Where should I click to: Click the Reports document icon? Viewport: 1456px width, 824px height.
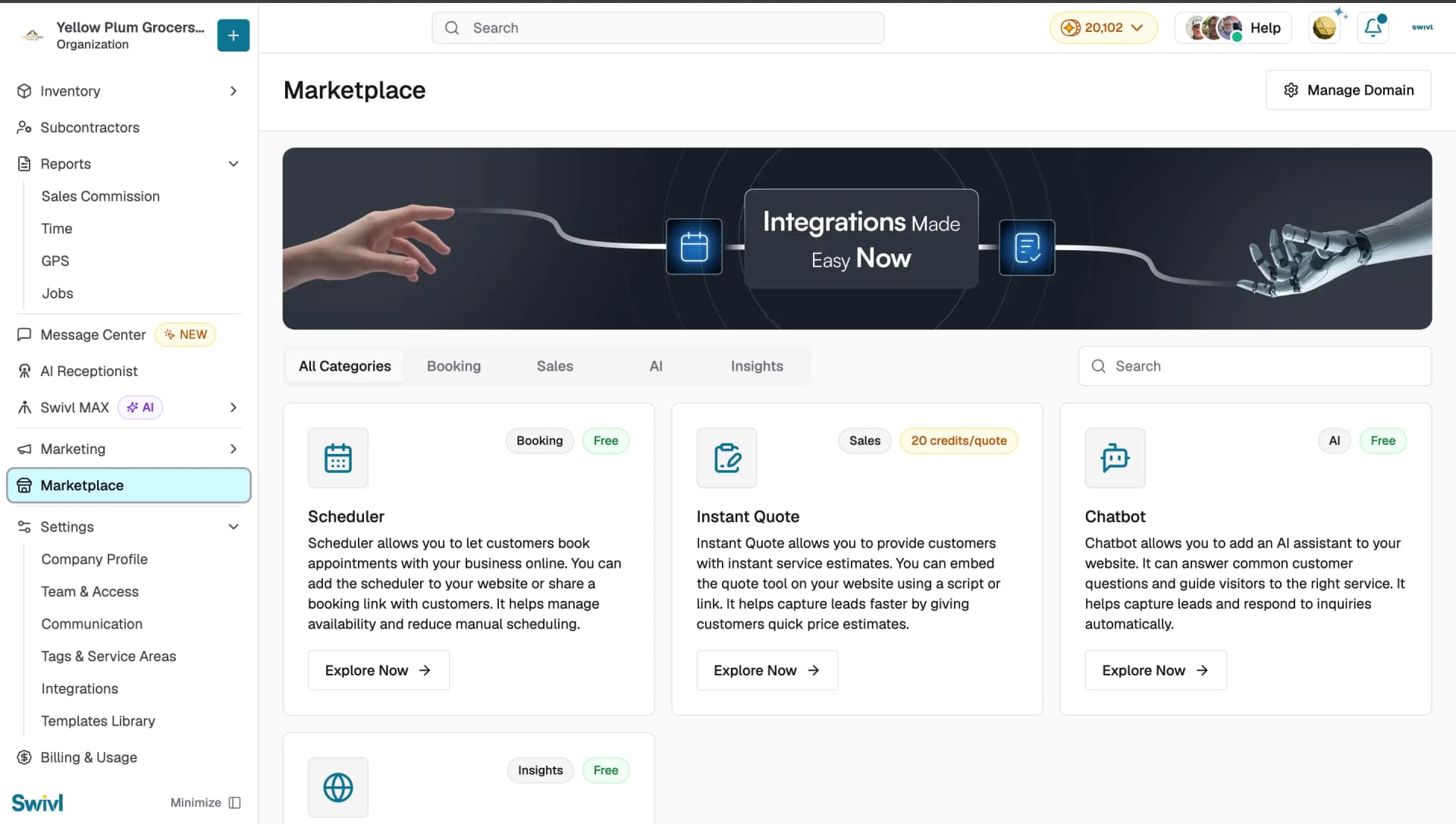coord(24,164)
